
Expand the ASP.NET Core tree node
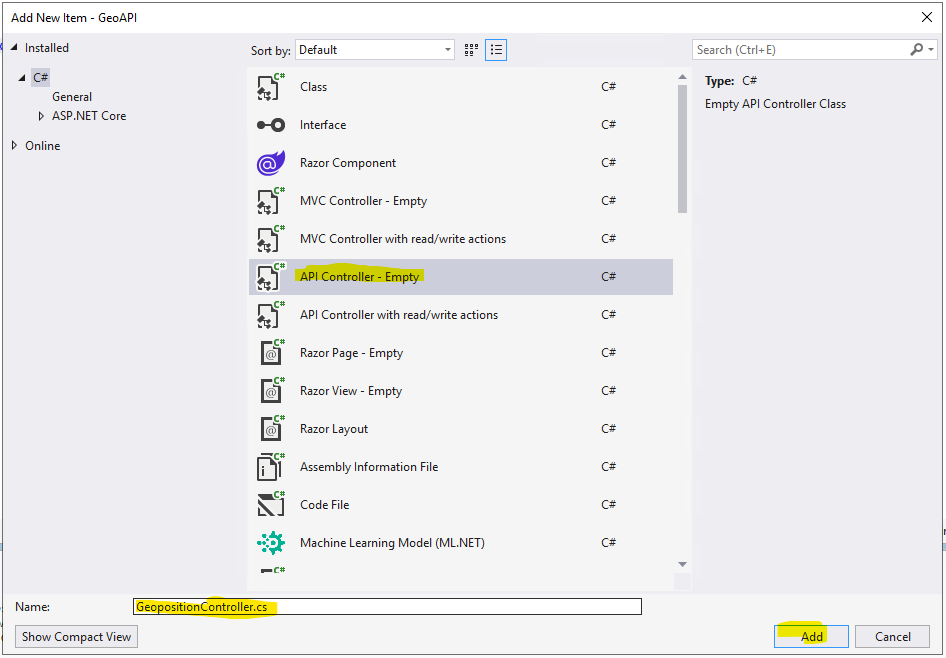pos(41,116)
